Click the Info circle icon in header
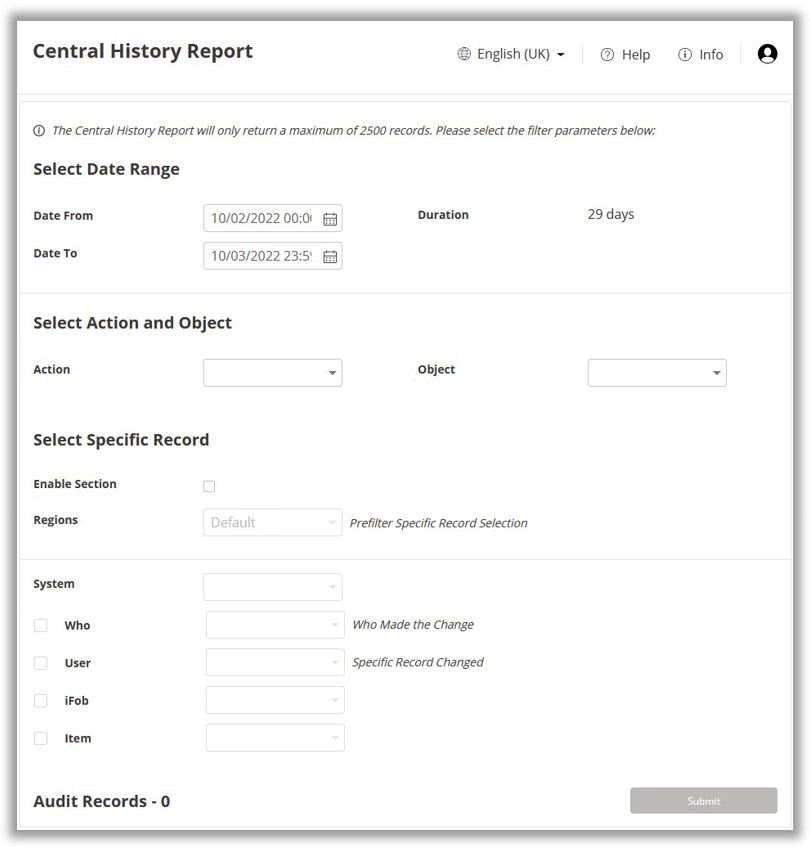The height and width of the screenshot is (847, 810). pyautogui.click(x=685, y=55)
